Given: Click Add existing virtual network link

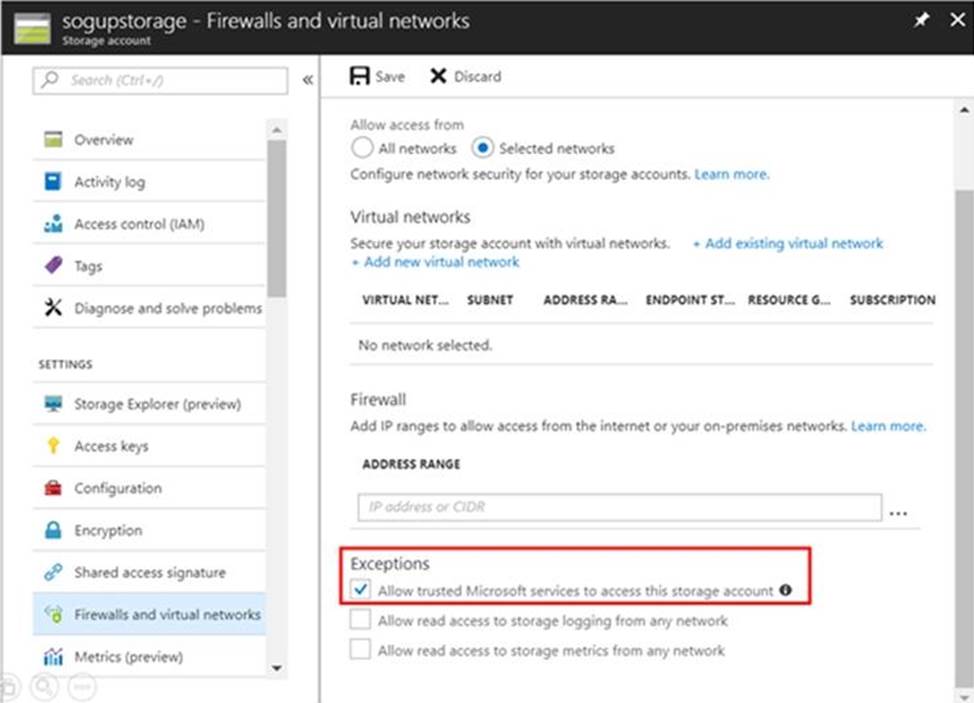Looking at the screenshot, I should click(788, 243).
